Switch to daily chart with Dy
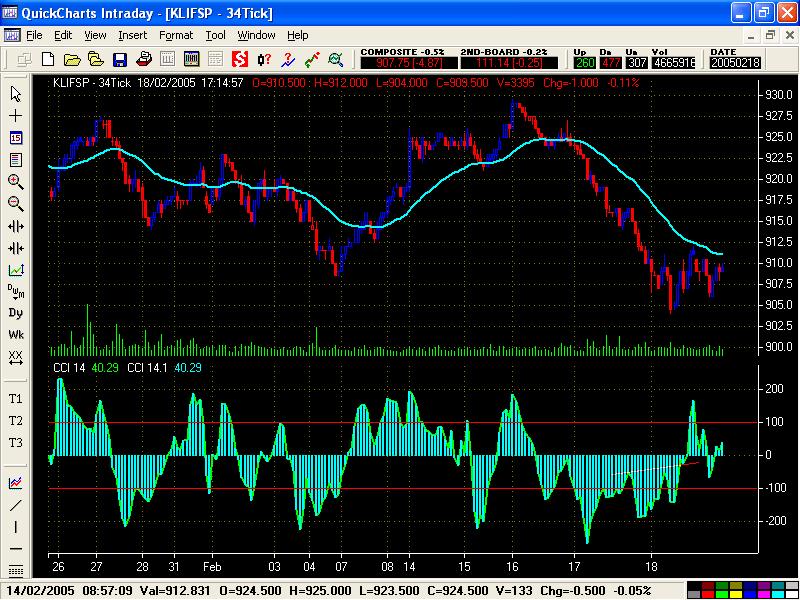The image size is (800, 600). pyautogui.click(x=16, y=313)
